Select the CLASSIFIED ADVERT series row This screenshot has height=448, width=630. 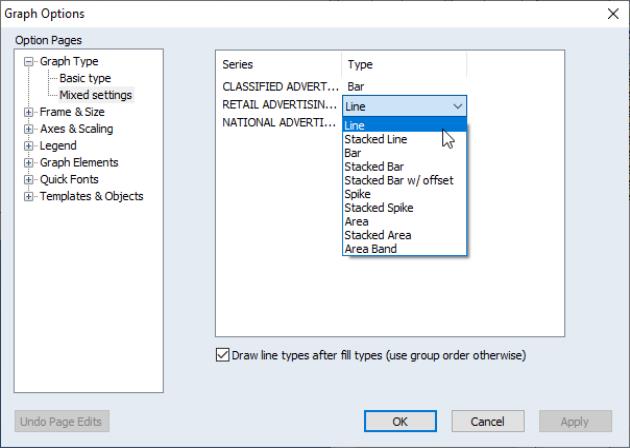(280, 87)
